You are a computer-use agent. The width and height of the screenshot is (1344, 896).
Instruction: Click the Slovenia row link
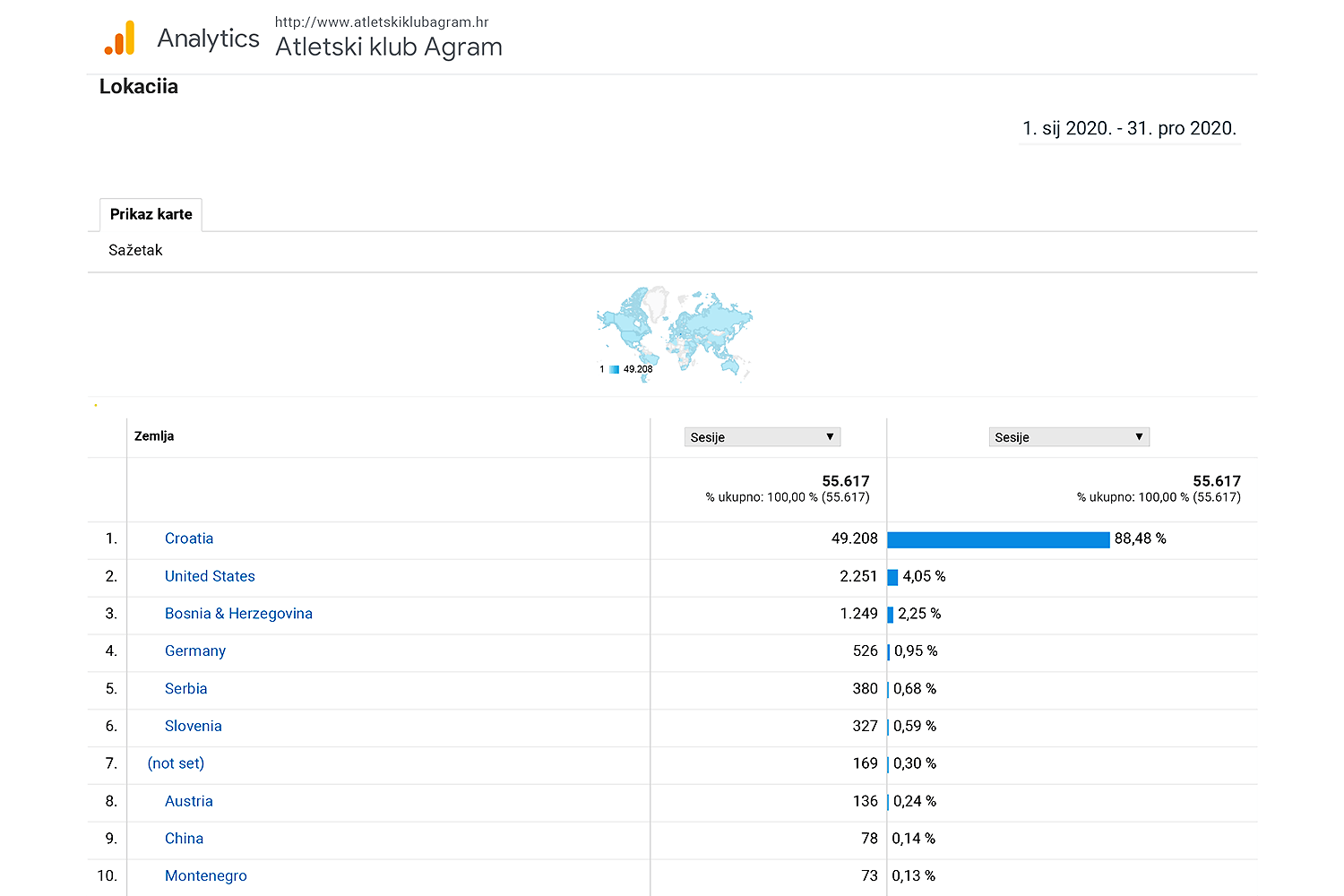pyautogui.click(x=193, y=727)
